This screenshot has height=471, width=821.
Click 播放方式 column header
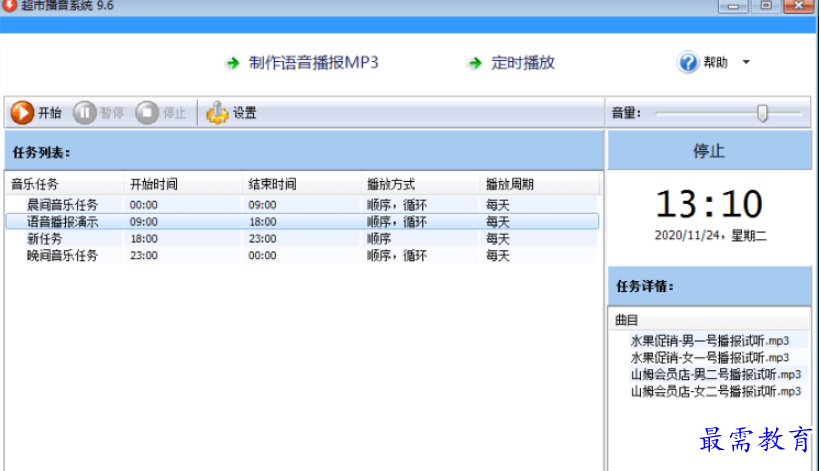tap(420, 184)
